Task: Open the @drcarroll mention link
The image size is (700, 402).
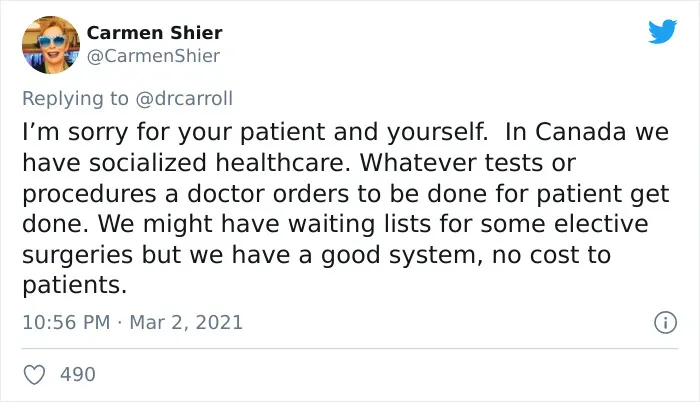Action: tap(184, 98)
